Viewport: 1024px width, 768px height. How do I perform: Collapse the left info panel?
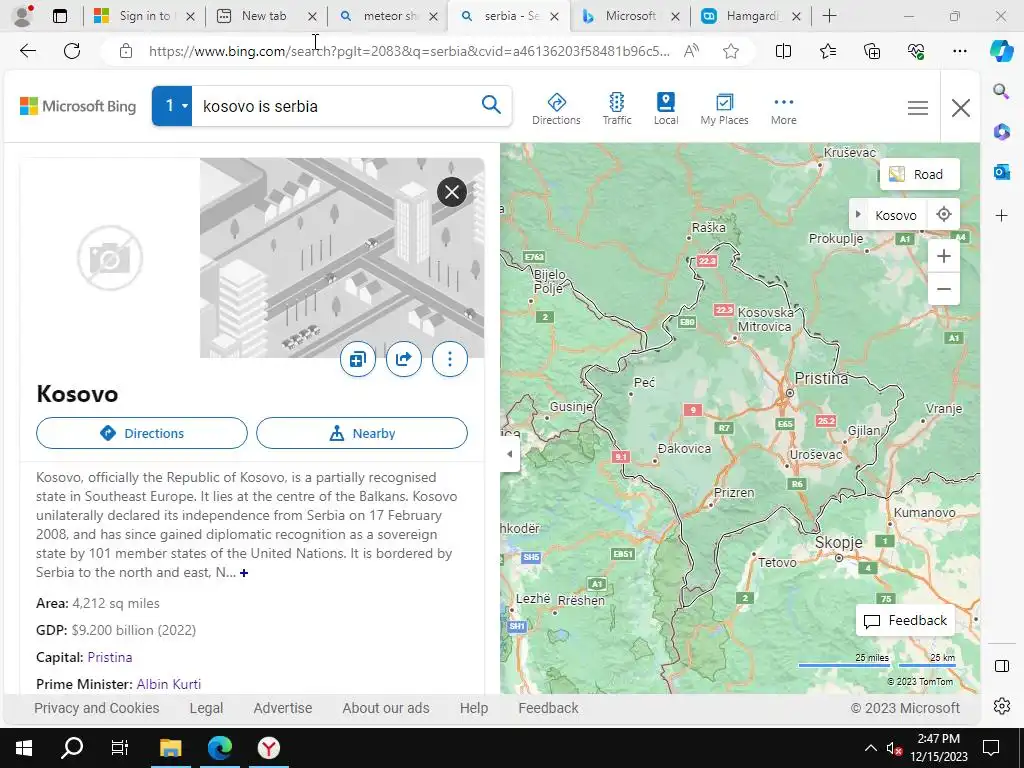click(510, 454)
